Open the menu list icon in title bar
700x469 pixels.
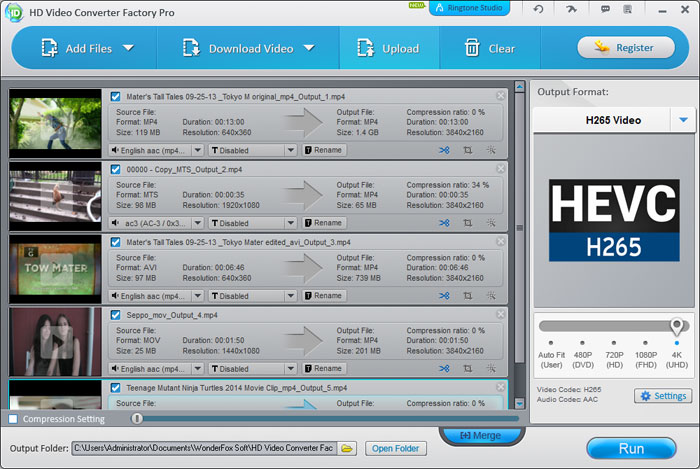pyautogui.click(x=628, y=9)
